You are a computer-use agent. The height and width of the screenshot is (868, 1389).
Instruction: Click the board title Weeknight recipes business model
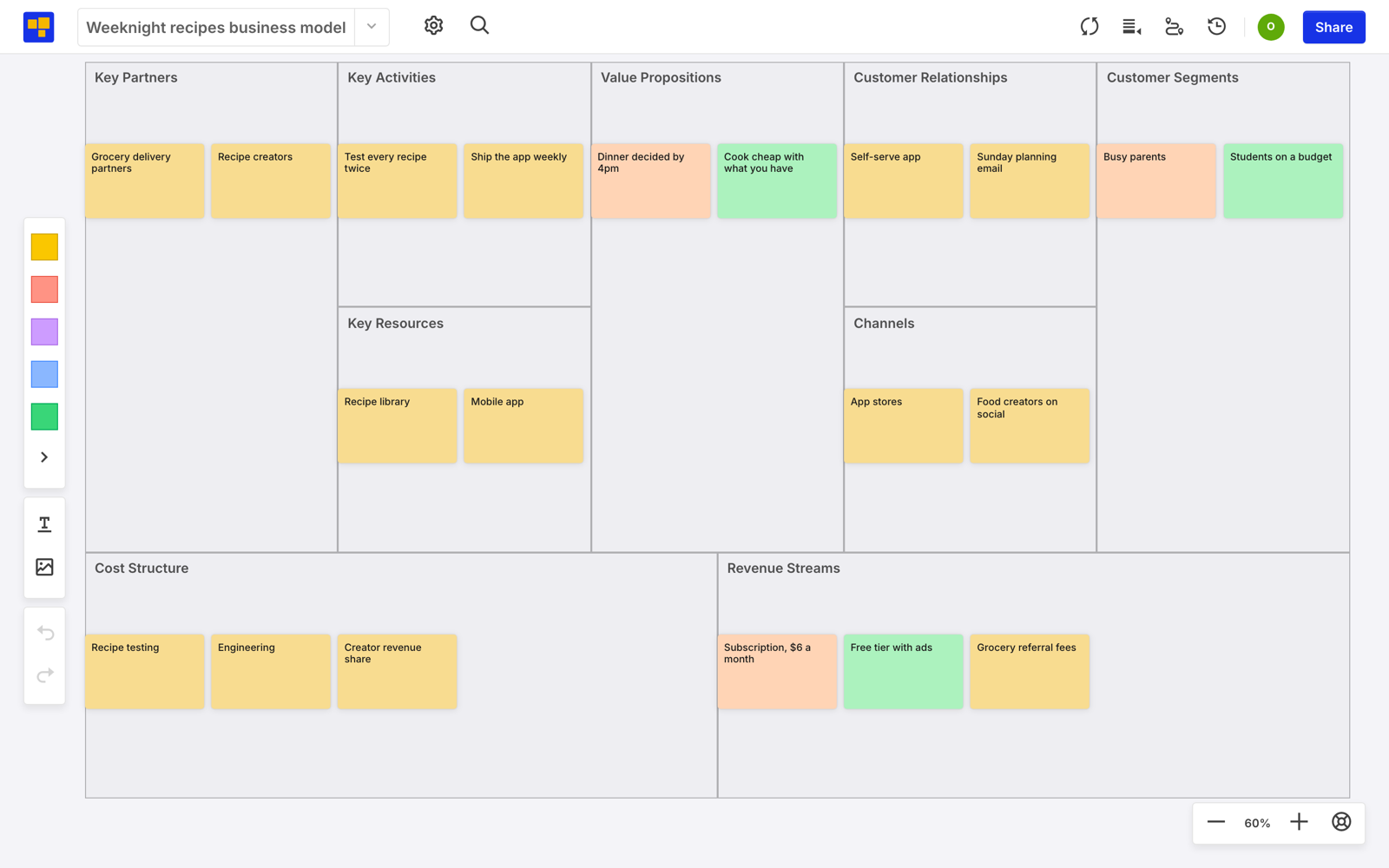tap(216, 28)
